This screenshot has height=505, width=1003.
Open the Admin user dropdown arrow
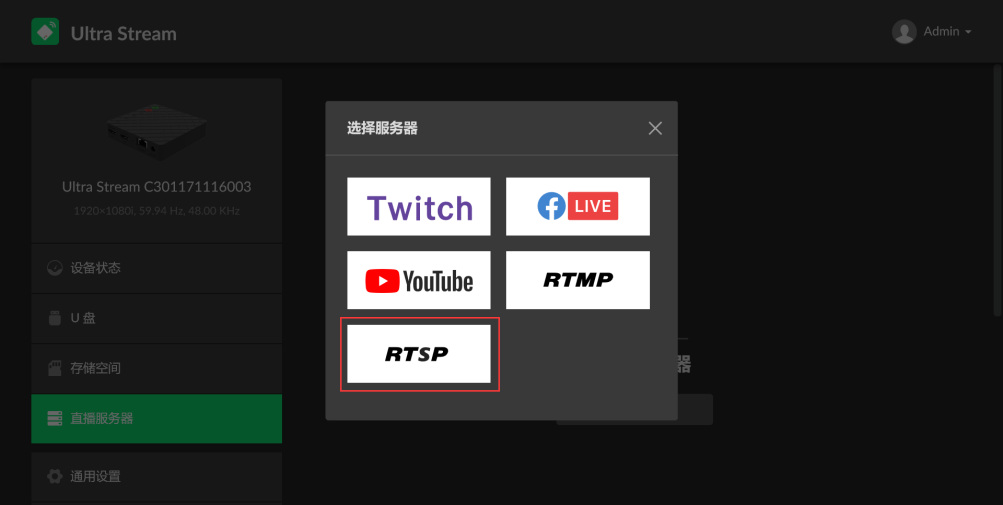pos(968,32)
